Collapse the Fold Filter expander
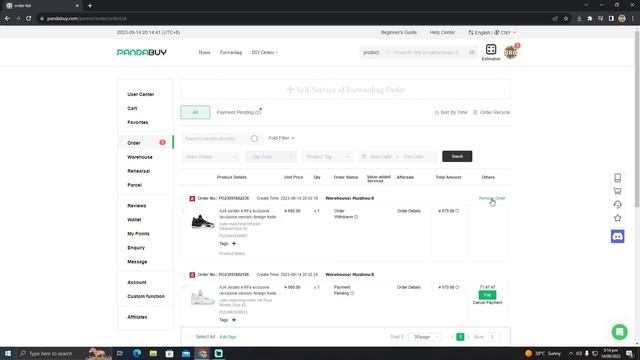640x360 pixels. point(281,138)
